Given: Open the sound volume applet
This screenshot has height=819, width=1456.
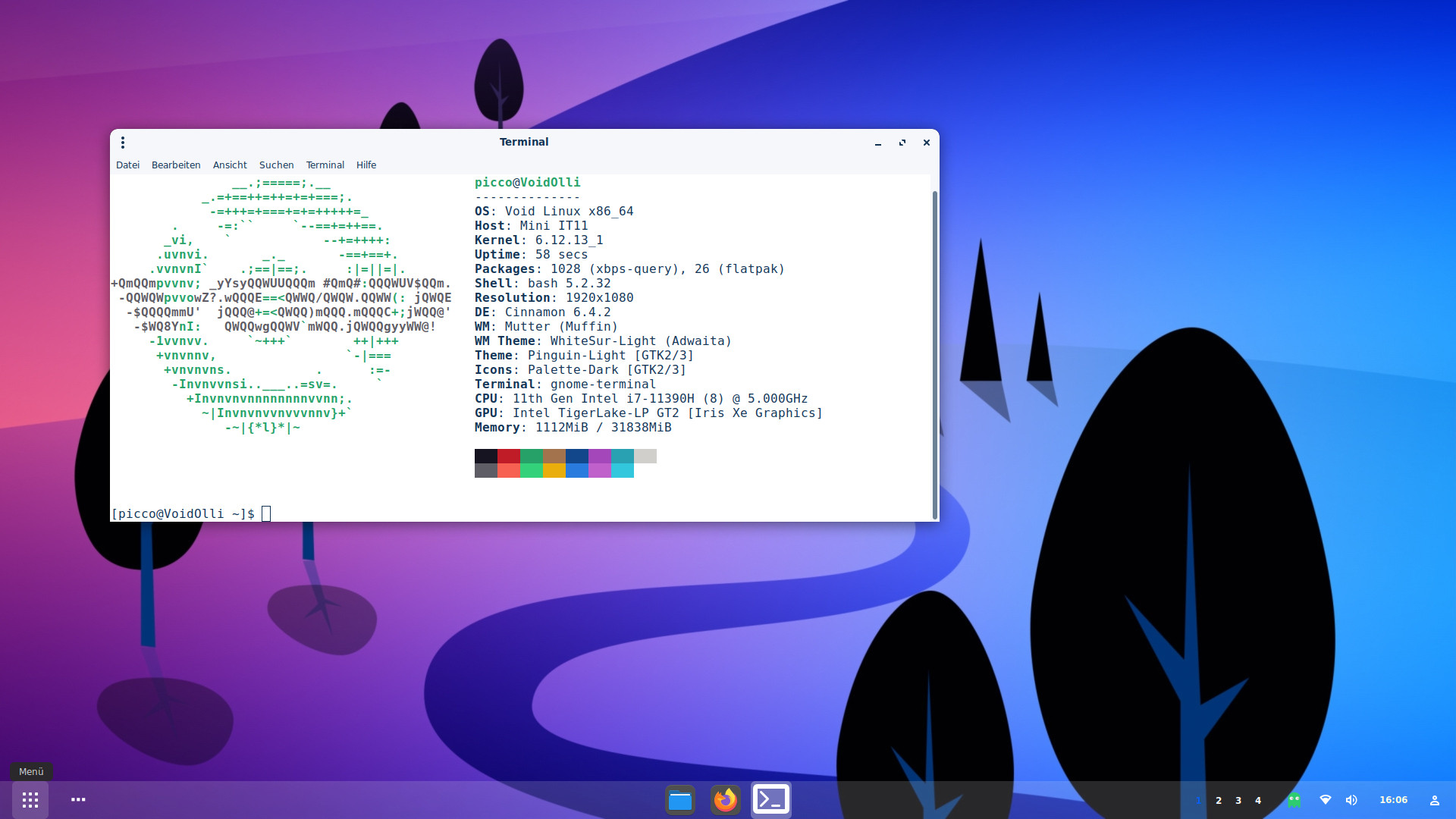Looking at the screenshot, I should tap(1351, 800).
